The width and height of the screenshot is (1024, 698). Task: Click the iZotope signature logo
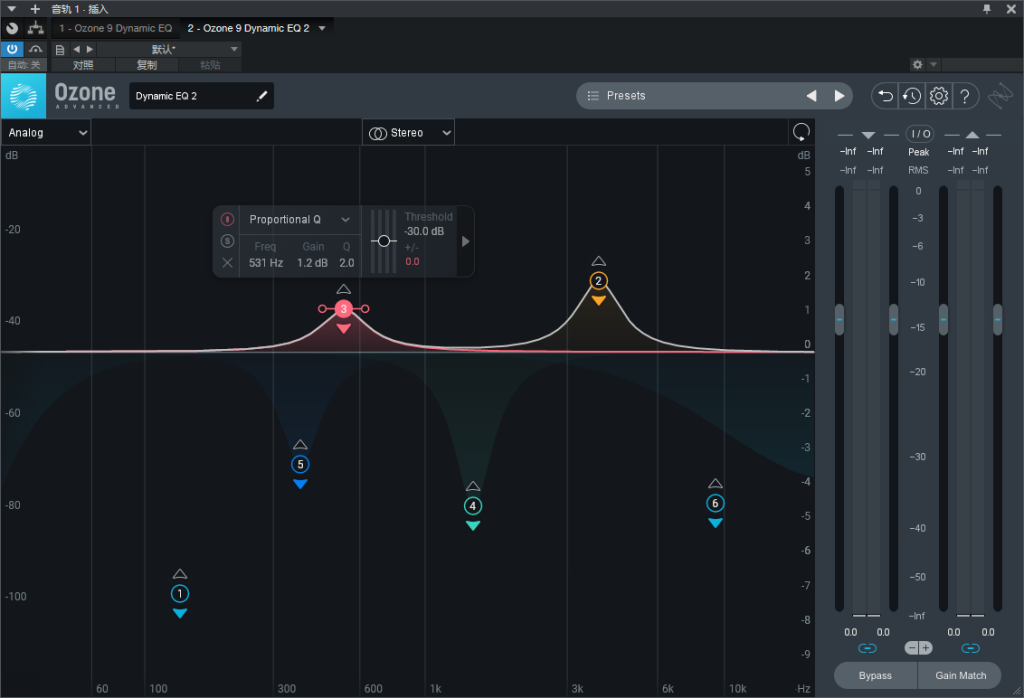coord(1000,97)
